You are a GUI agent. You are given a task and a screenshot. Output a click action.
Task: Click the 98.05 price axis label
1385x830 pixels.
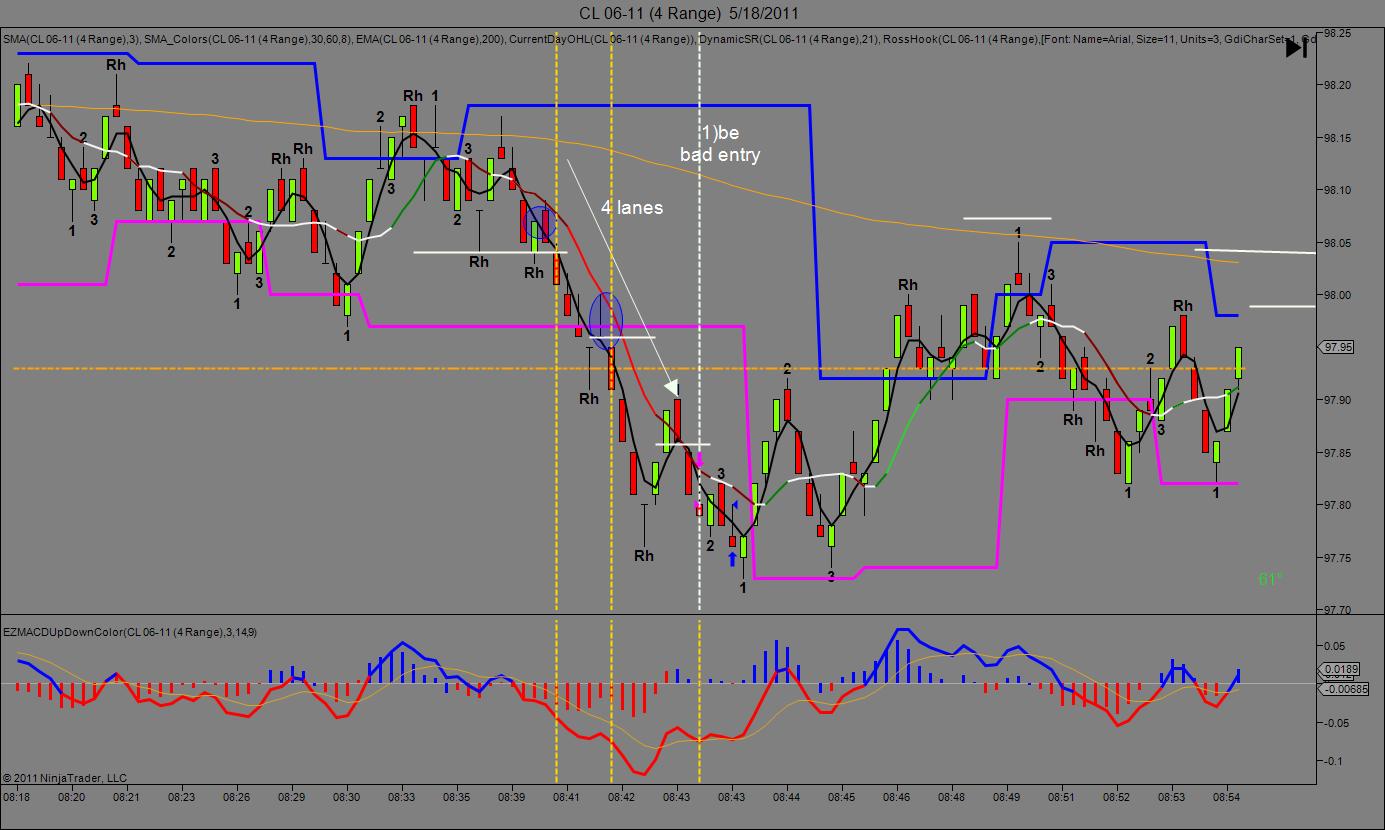pos(1338,243)
